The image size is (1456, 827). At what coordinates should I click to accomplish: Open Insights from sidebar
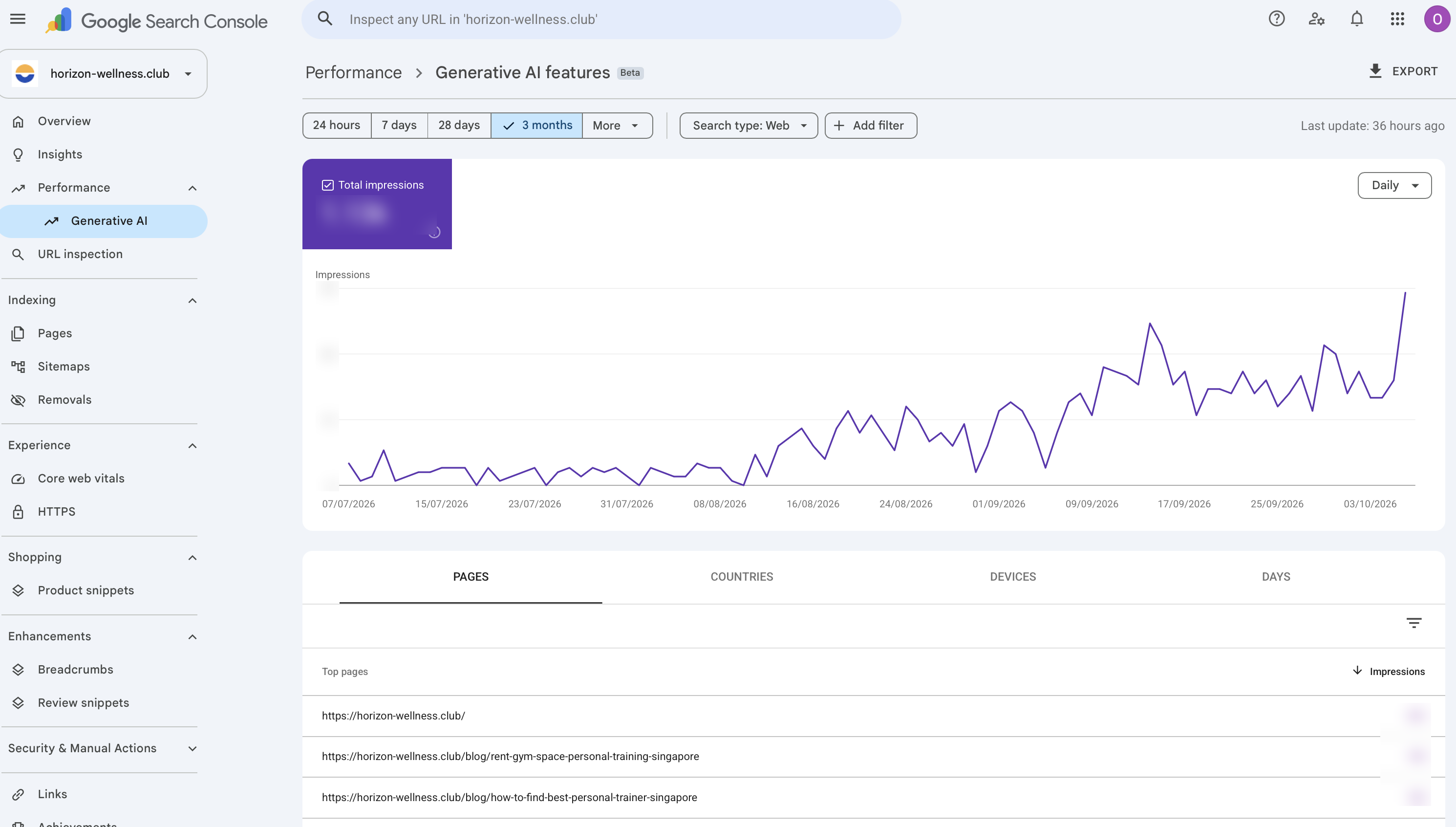[60, 154]
